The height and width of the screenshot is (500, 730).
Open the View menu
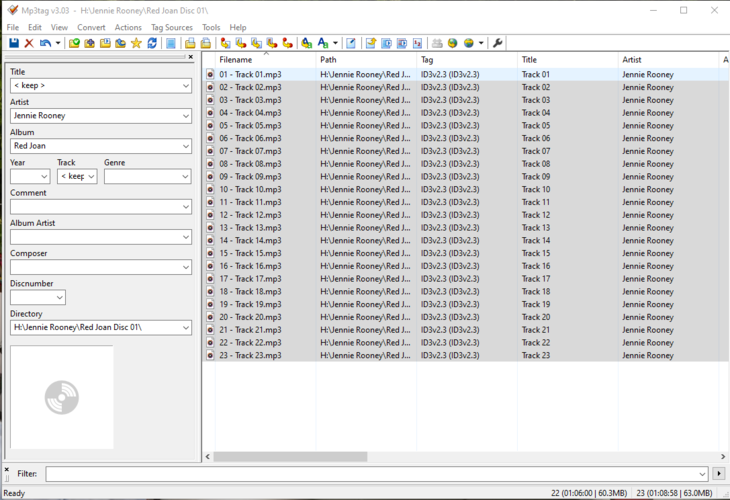coord(59,27)
